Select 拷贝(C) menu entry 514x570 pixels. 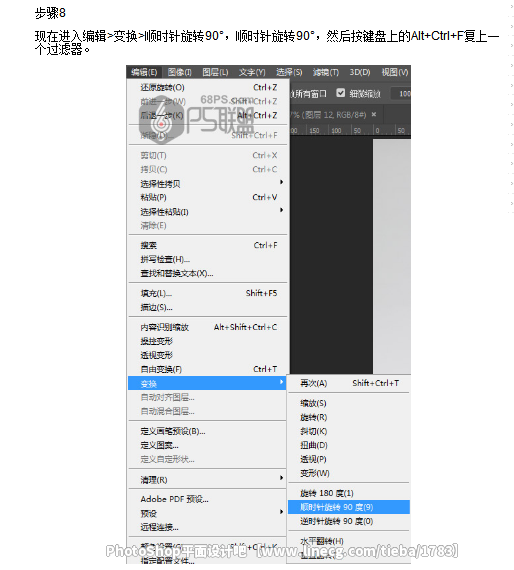coord(208,169)
